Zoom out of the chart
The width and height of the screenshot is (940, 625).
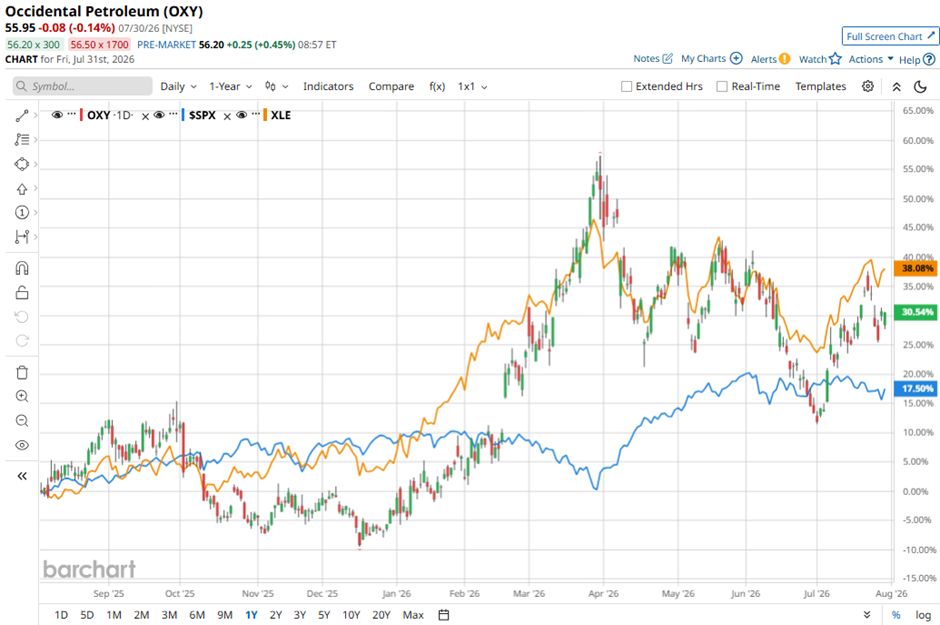pos(22,421)
